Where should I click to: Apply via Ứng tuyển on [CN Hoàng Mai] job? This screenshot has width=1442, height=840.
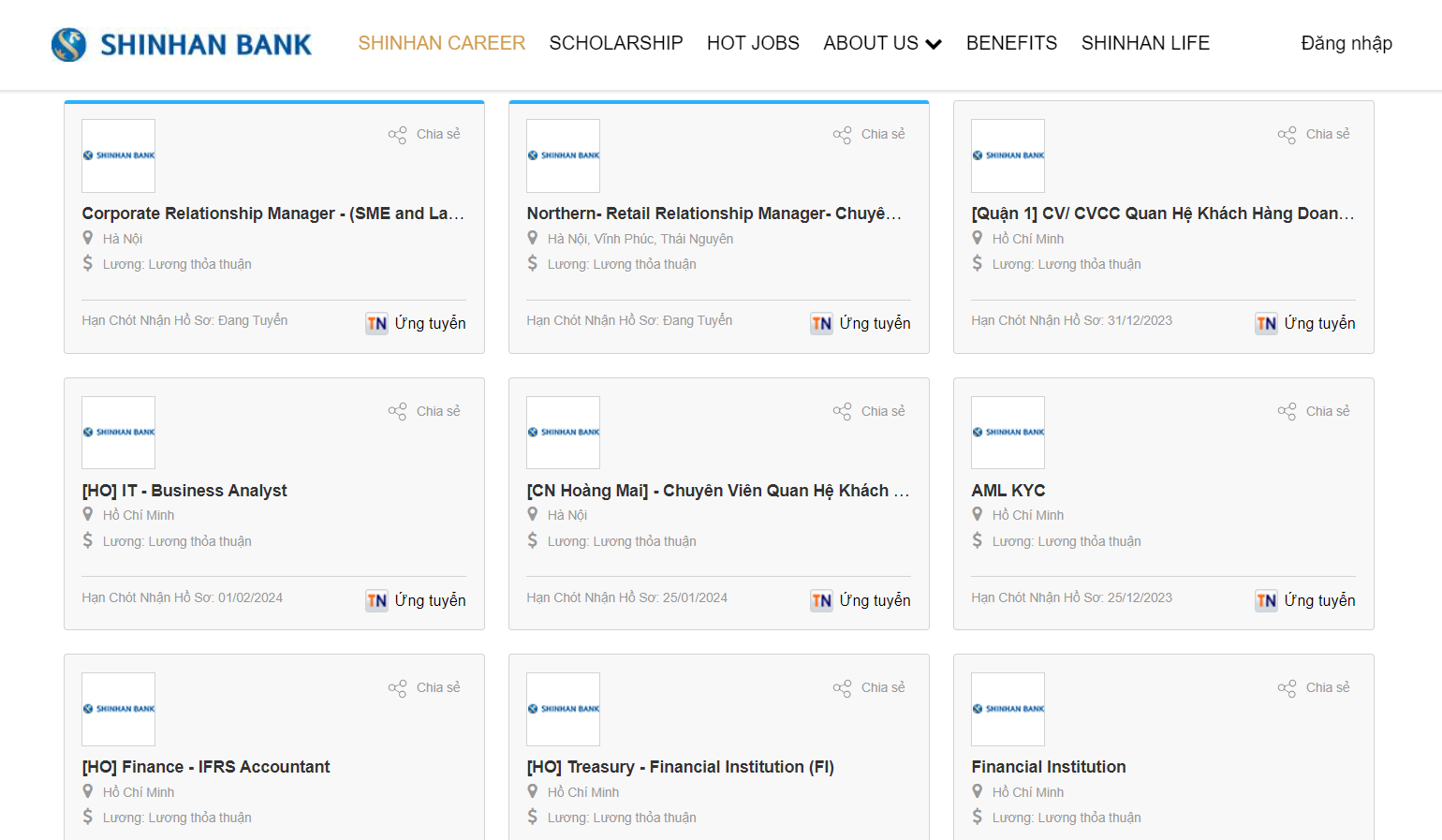(875, 600)
